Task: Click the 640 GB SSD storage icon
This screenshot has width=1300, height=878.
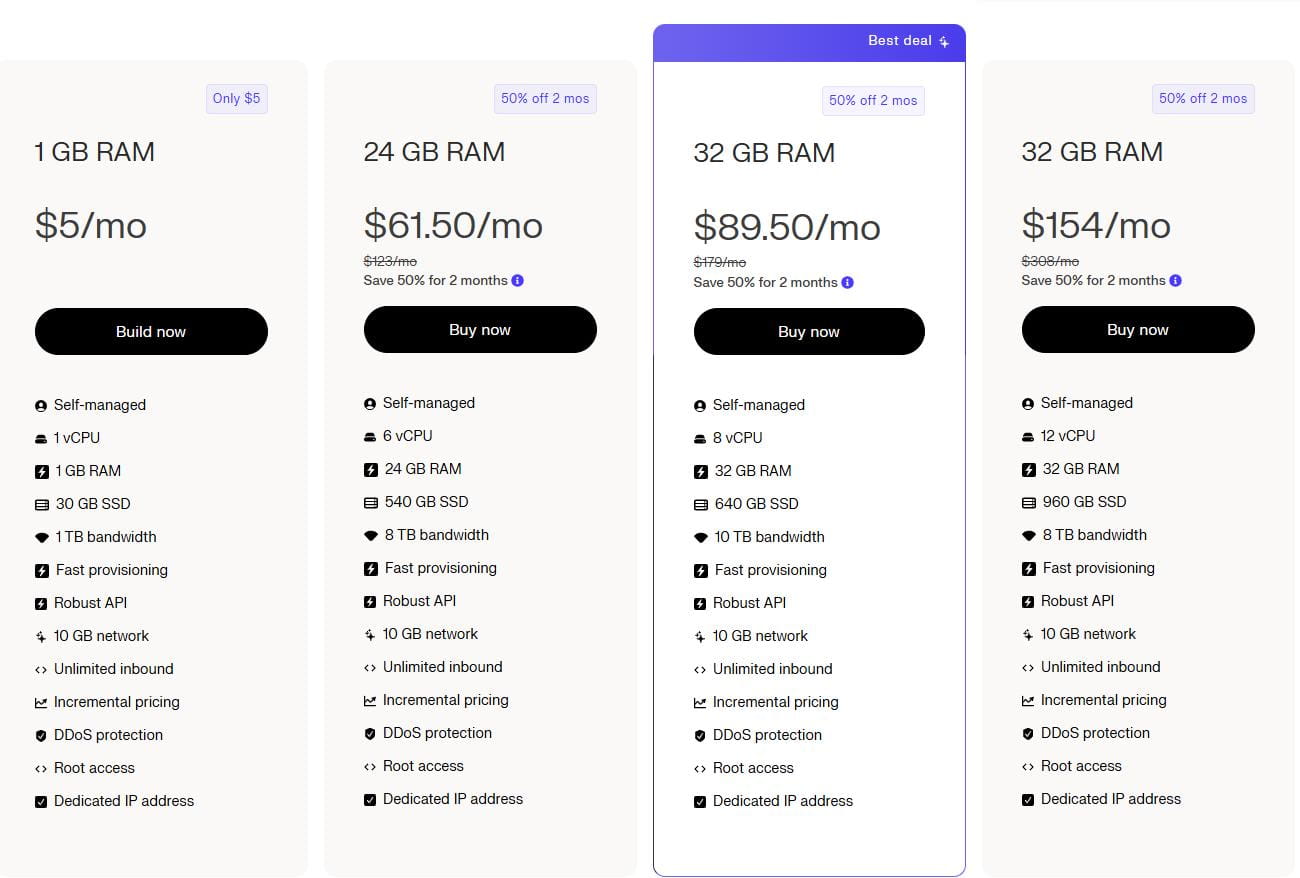Action: pos(700,505)
